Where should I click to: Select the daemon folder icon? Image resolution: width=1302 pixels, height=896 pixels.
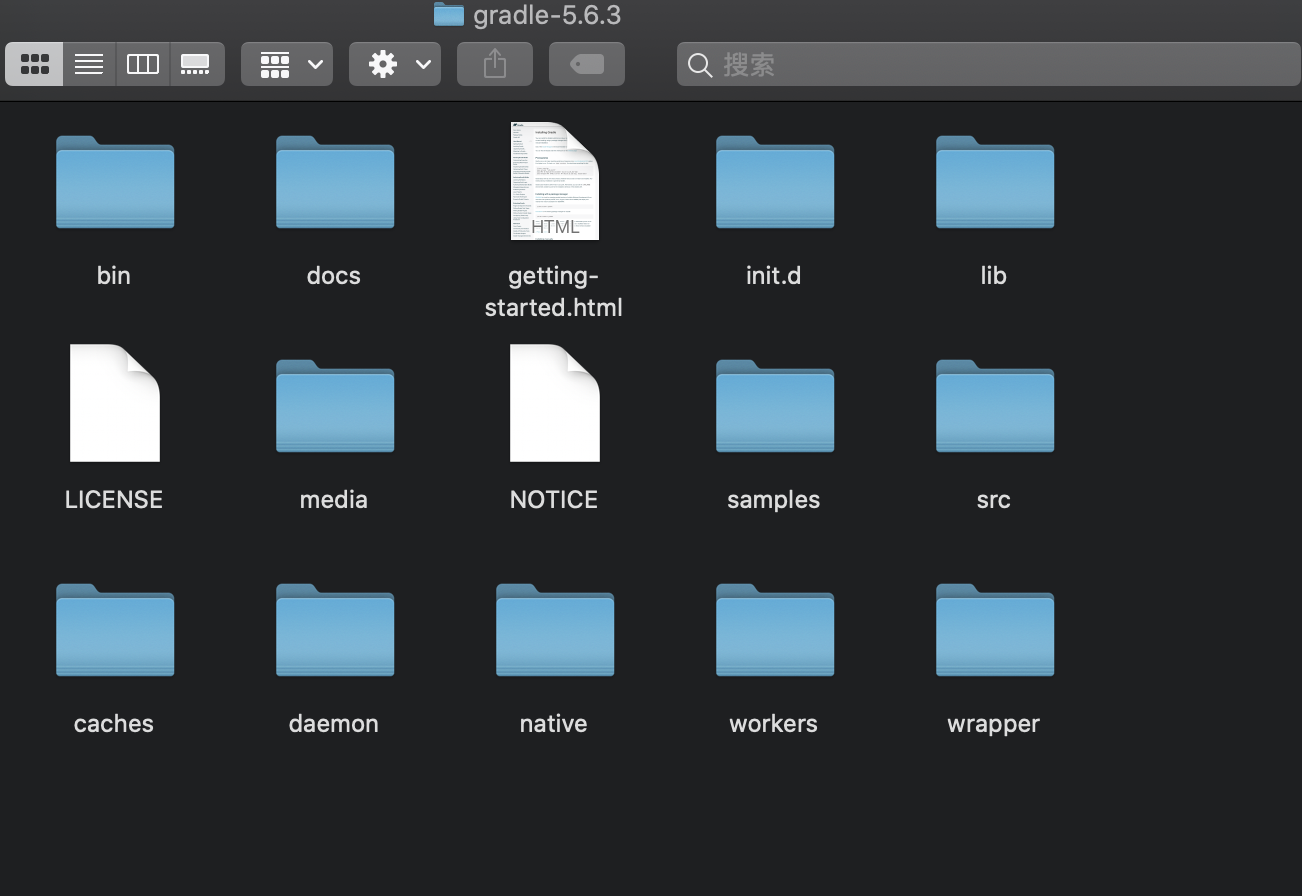(335, 630)
